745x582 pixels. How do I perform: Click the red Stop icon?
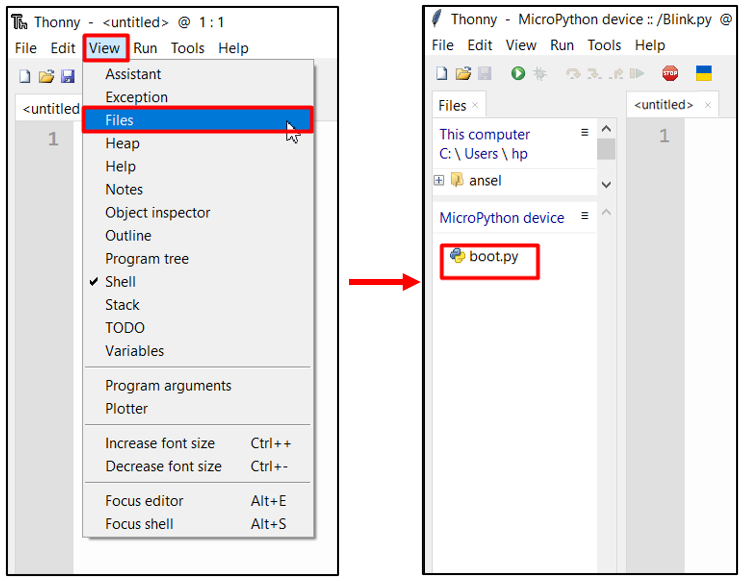(x=670, y=73)
